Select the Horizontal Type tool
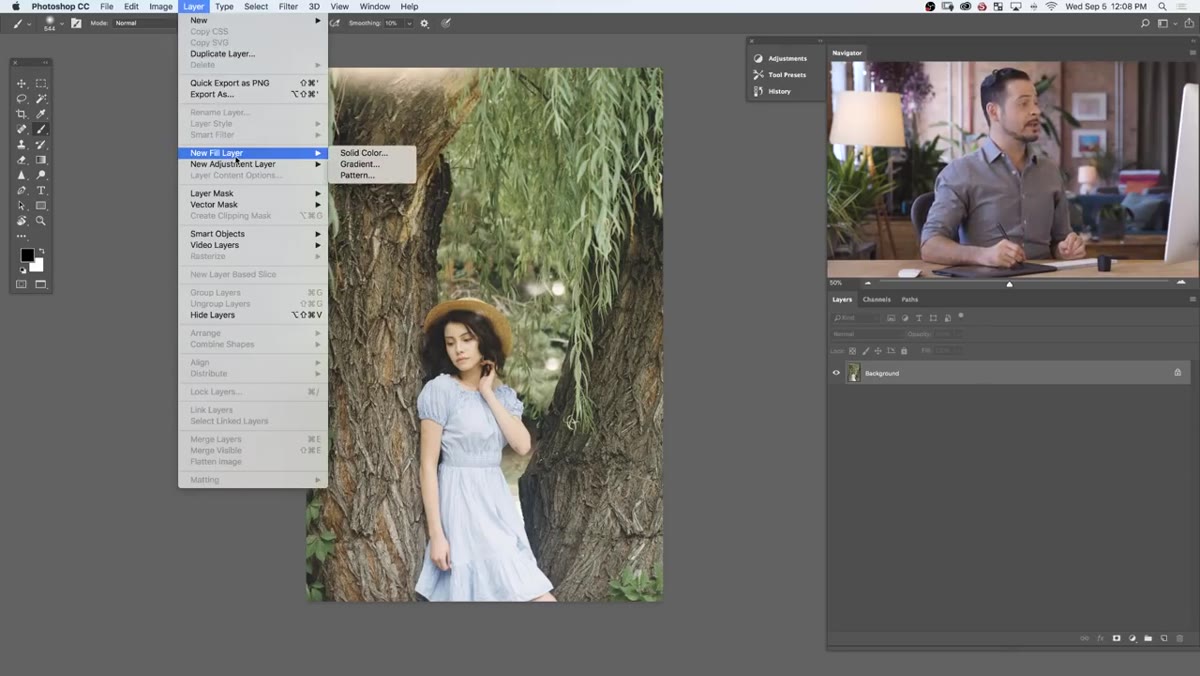The image size is (1200, 676). 41,190
